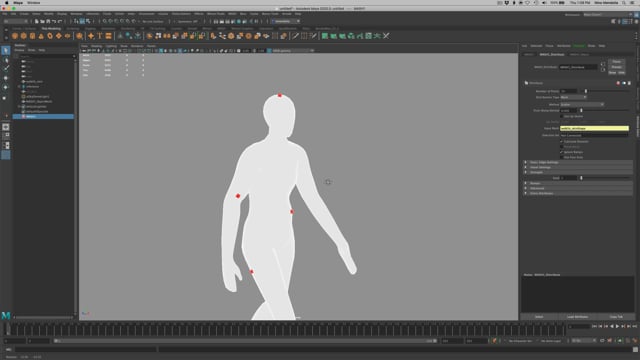Create a polygon cube from the shelf
Viewport: 640px width, 360px height.
click(24, 36)
